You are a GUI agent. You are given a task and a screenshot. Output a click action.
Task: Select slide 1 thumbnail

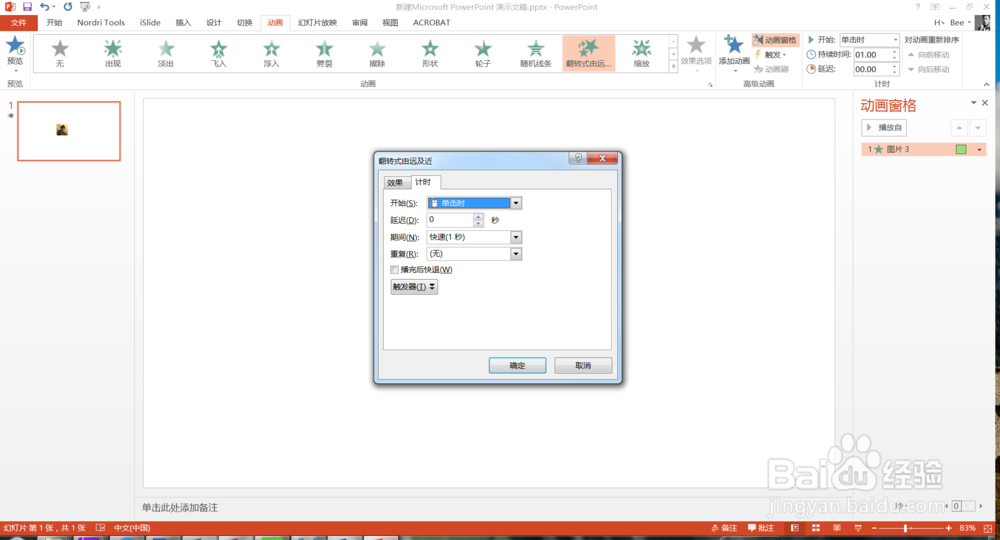[69, 131]
